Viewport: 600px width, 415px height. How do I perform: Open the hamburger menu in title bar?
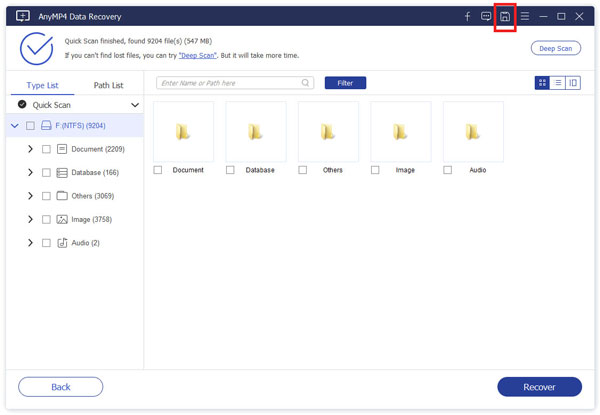524,17
